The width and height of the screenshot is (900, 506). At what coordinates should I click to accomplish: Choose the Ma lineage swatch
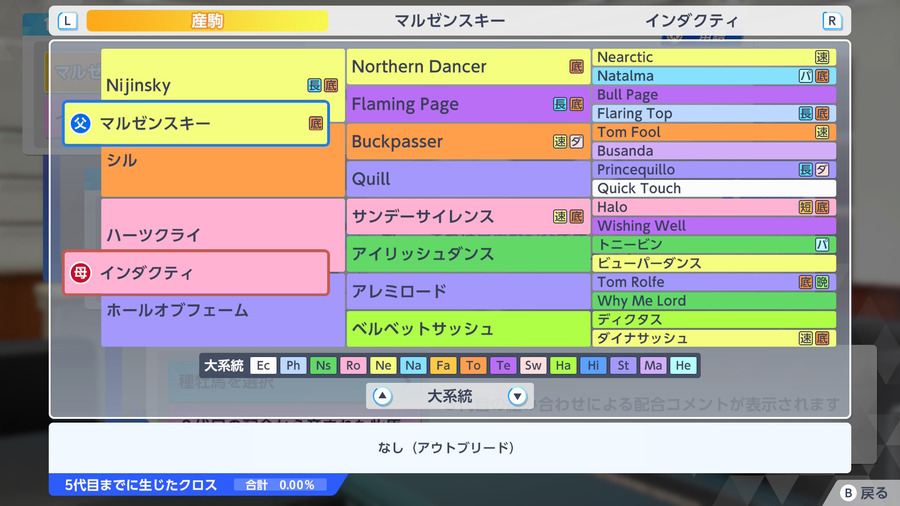click(653, 365)
